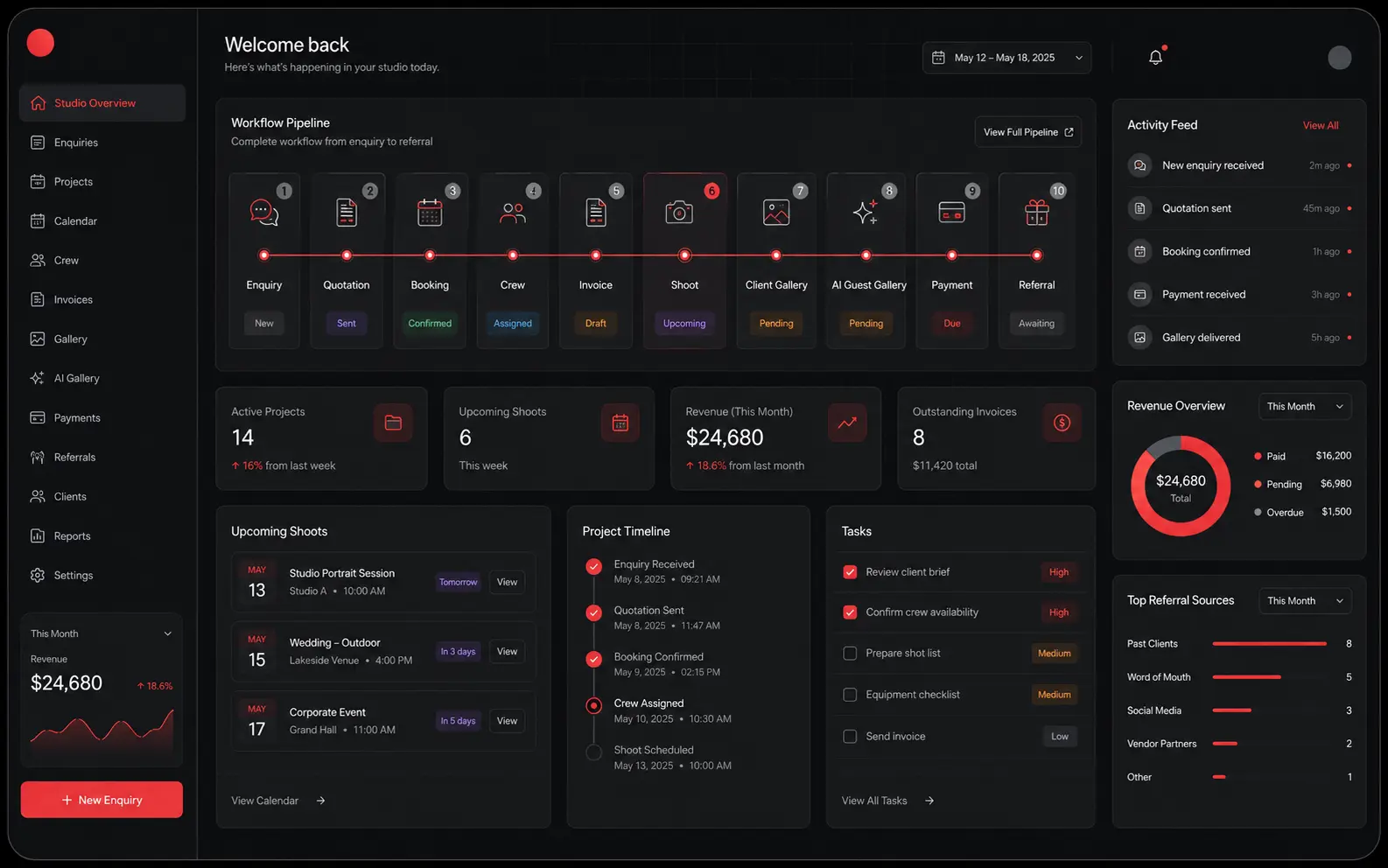This screenshot has width=1388, height=868.
Task: Click the Paid red legend dot
Action: click(1258, 456)
